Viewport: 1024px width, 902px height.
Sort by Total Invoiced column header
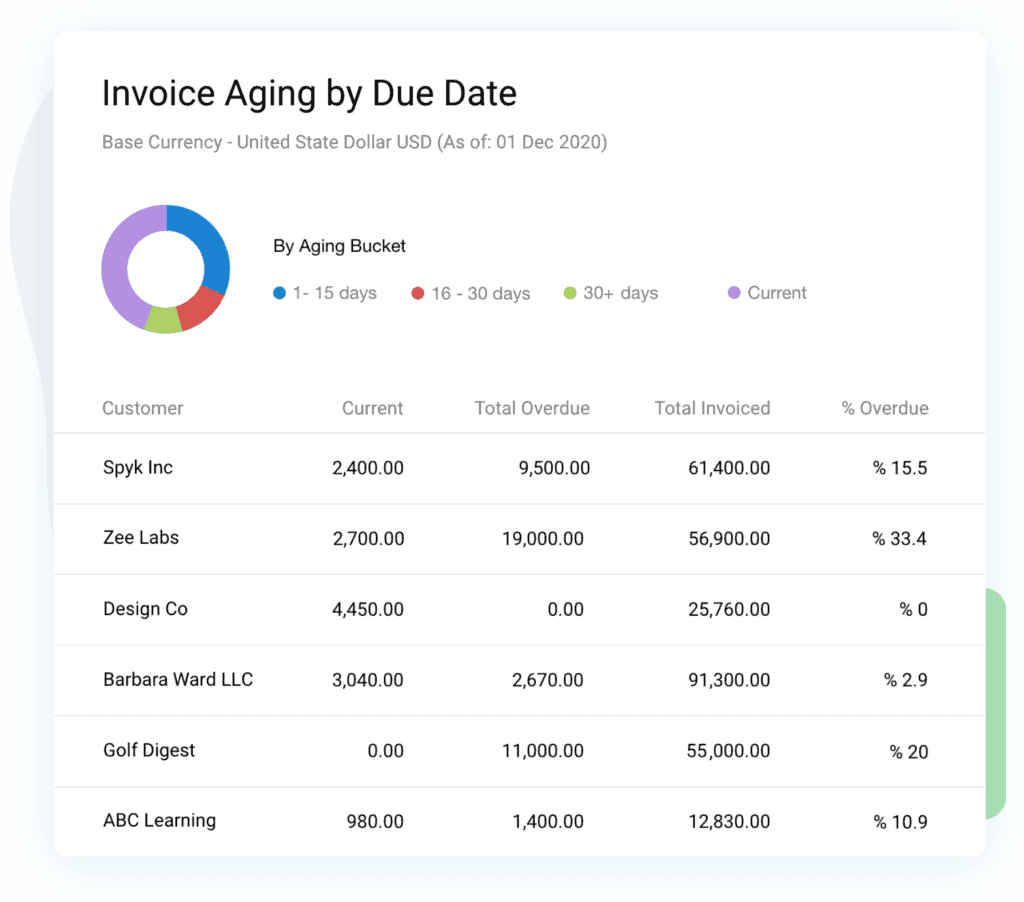pyautogui.click(x=712, y=408)
